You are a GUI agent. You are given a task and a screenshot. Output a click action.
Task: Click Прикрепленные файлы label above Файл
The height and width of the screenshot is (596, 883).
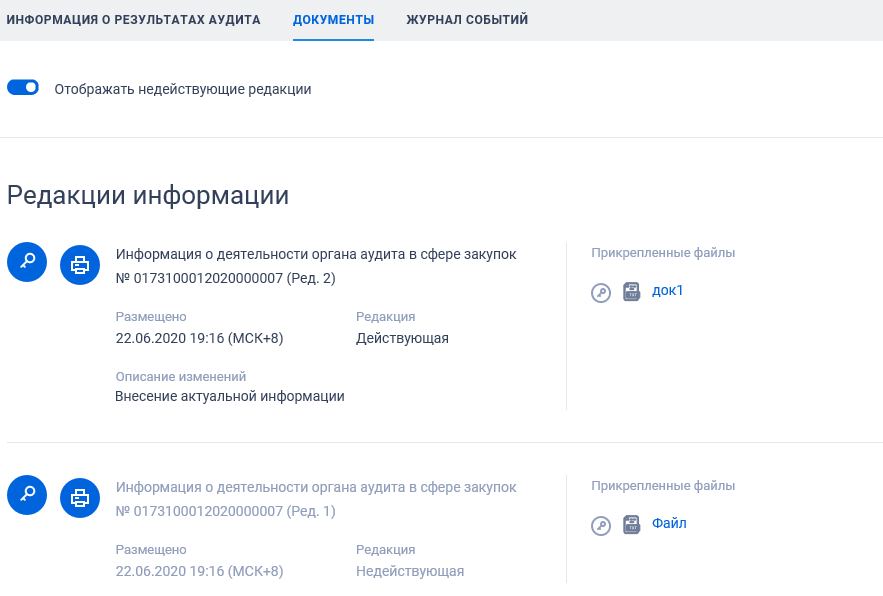(x=663, y=486)
